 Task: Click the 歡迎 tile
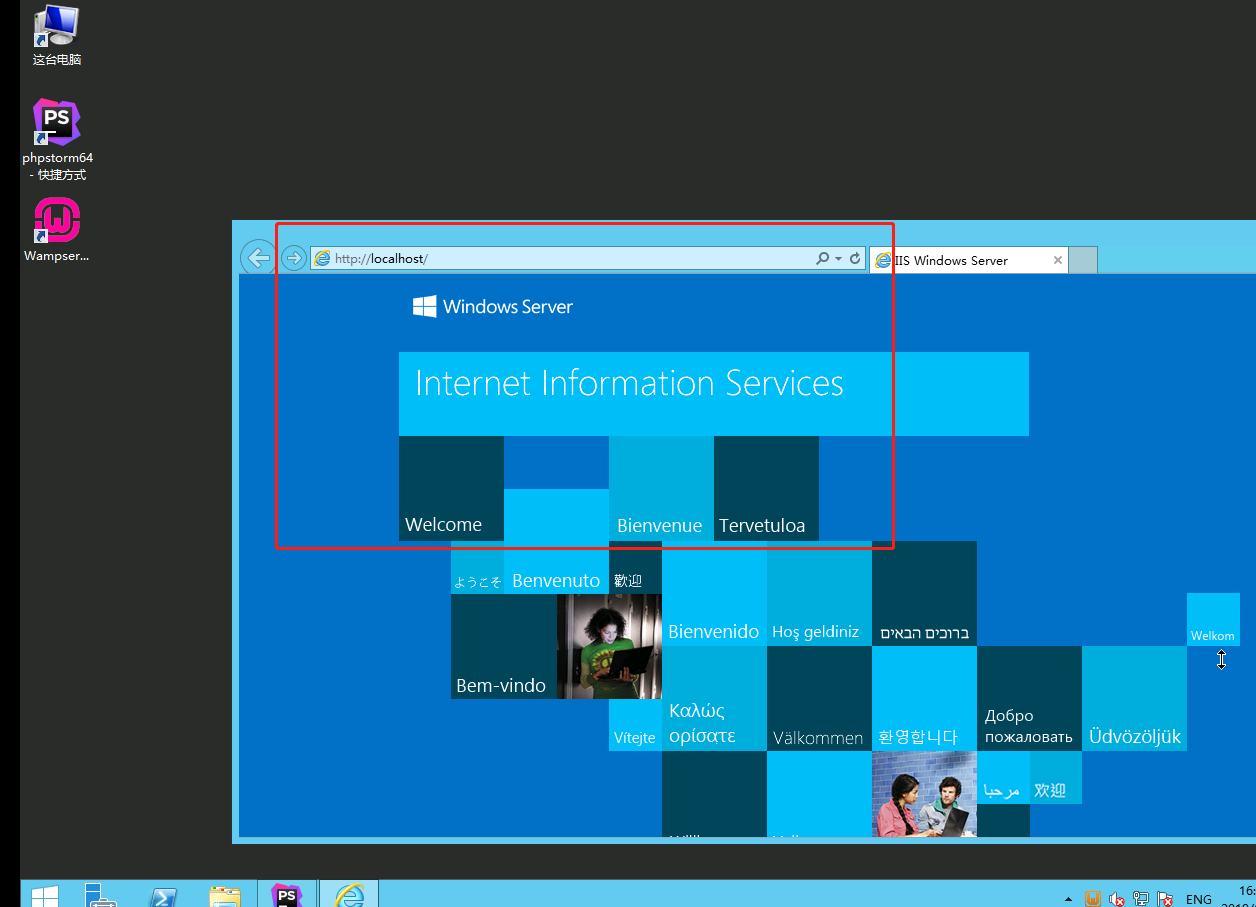click(x=635, y=568)
